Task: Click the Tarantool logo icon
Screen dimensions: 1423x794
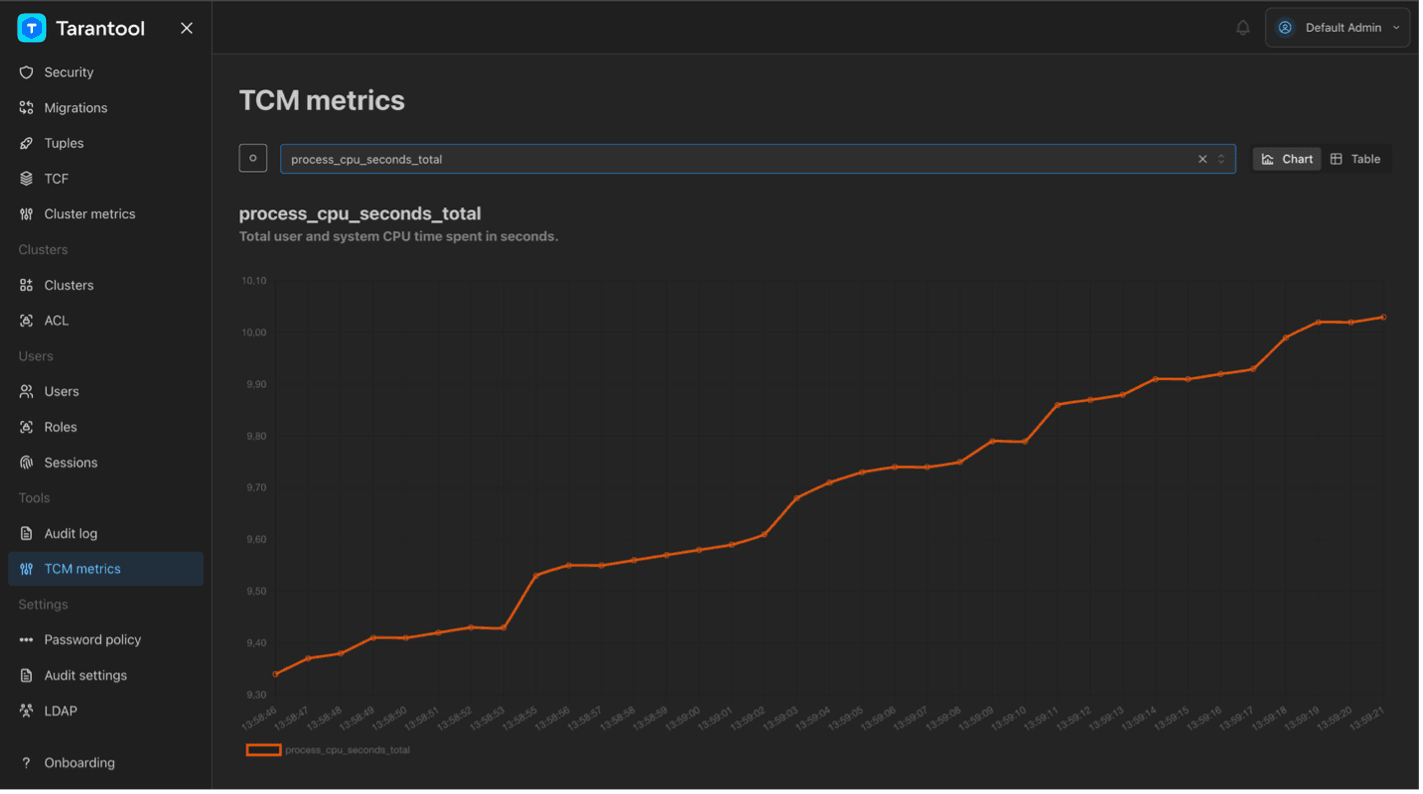Action: click(x=32, y=28)
